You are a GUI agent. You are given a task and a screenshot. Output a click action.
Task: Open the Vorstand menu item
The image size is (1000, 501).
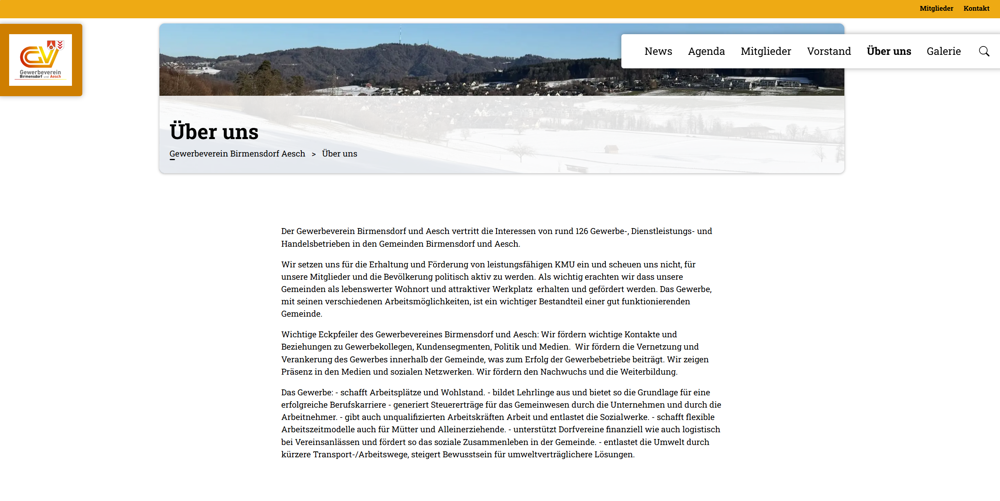point(829,51)
